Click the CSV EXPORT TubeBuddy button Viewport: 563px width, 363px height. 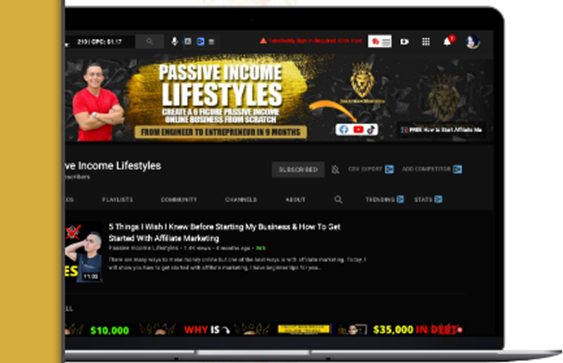coord(371,169)
